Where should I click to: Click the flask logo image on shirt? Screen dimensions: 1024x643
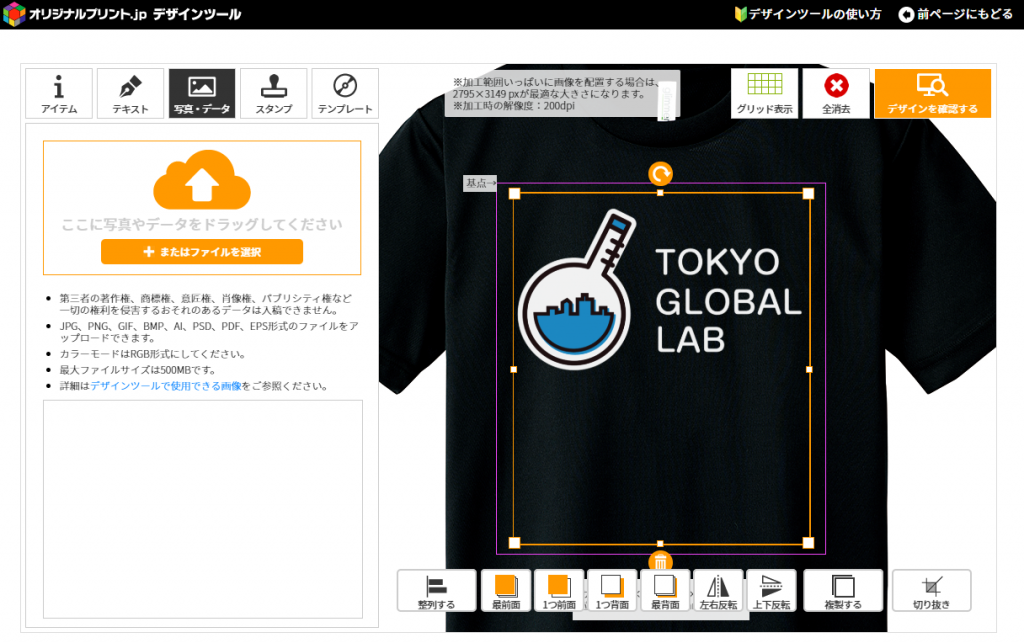[576, 290]
